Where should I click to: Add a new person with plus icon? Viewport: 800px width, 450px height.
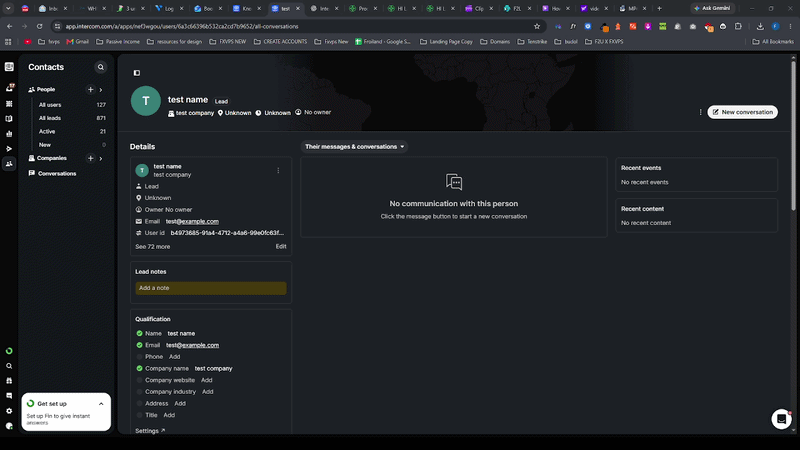[90, 89]
